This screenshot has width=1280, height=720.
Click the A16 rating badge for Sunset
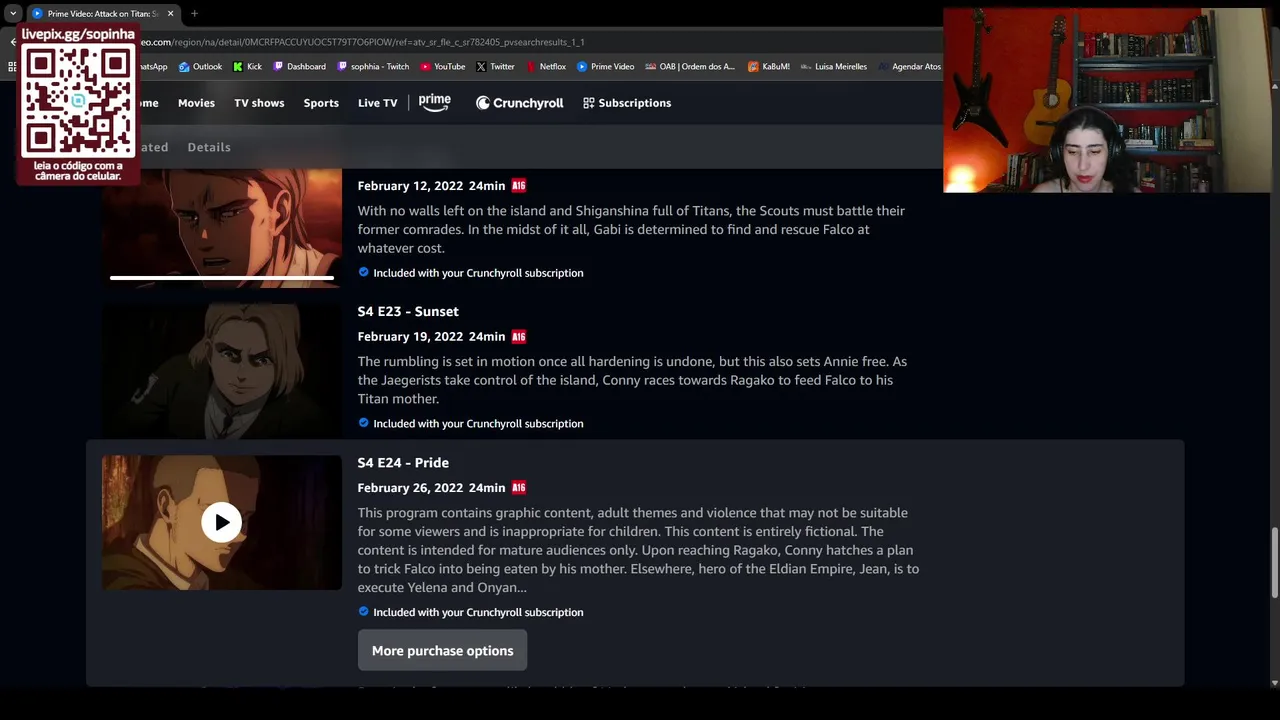pos(518,337)
